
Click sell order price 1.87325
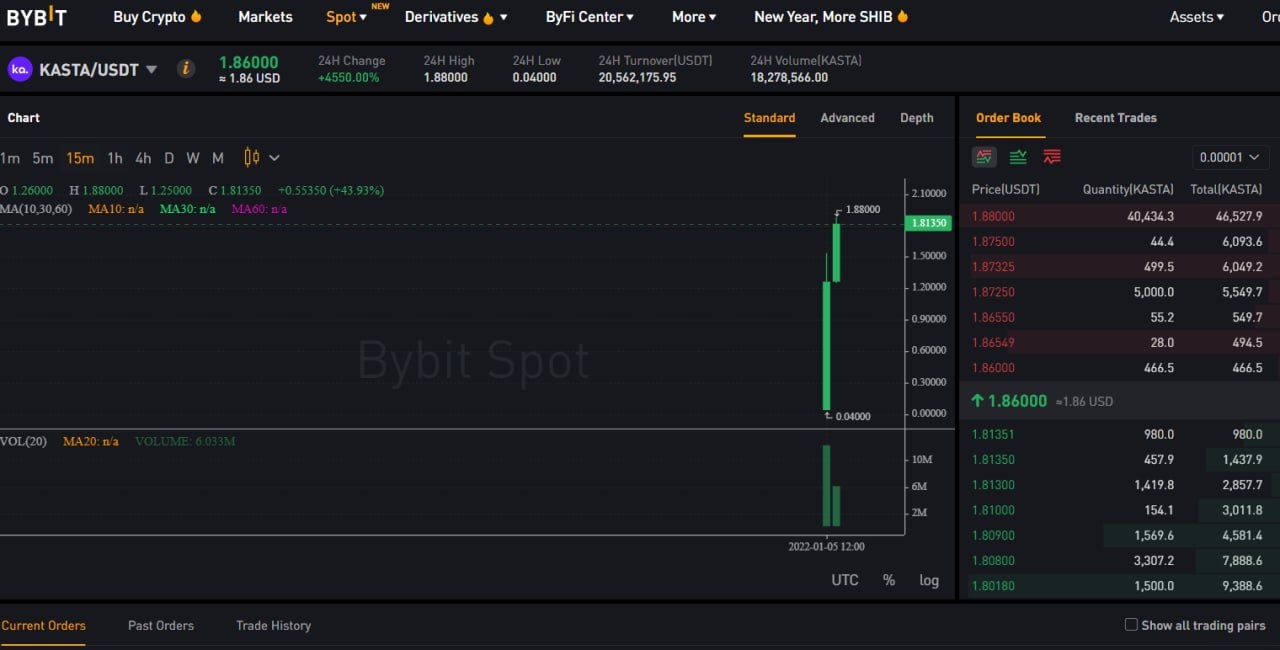tap(993, 267)
